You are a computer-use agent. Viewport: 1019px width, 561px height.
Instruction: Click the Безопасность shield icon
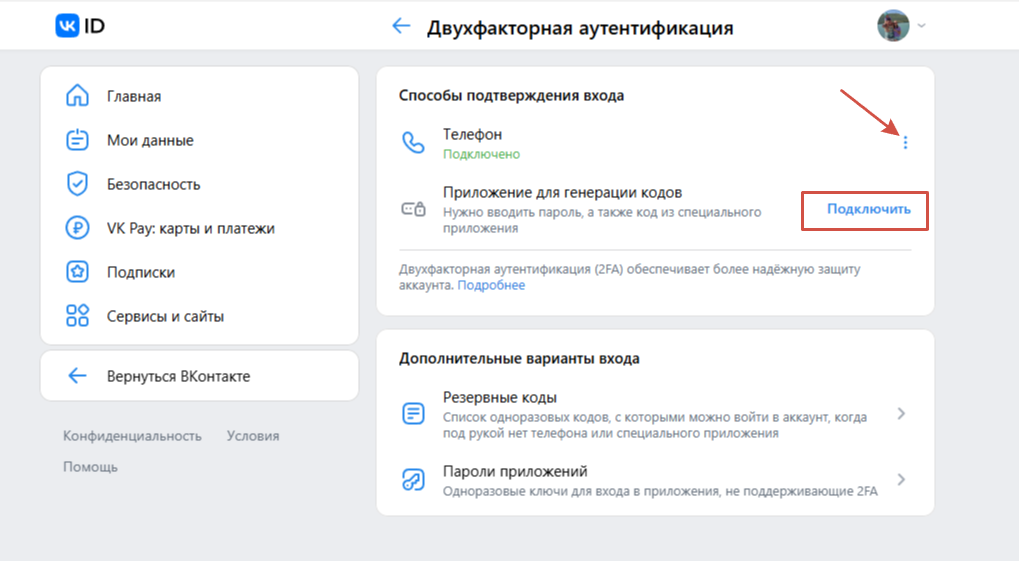click(x=77, y=184)
